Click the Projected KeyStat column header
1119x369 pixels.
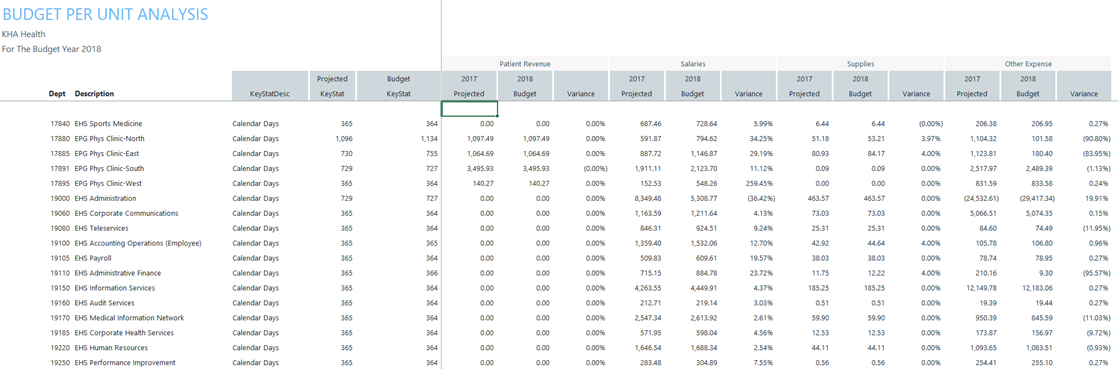332,86
